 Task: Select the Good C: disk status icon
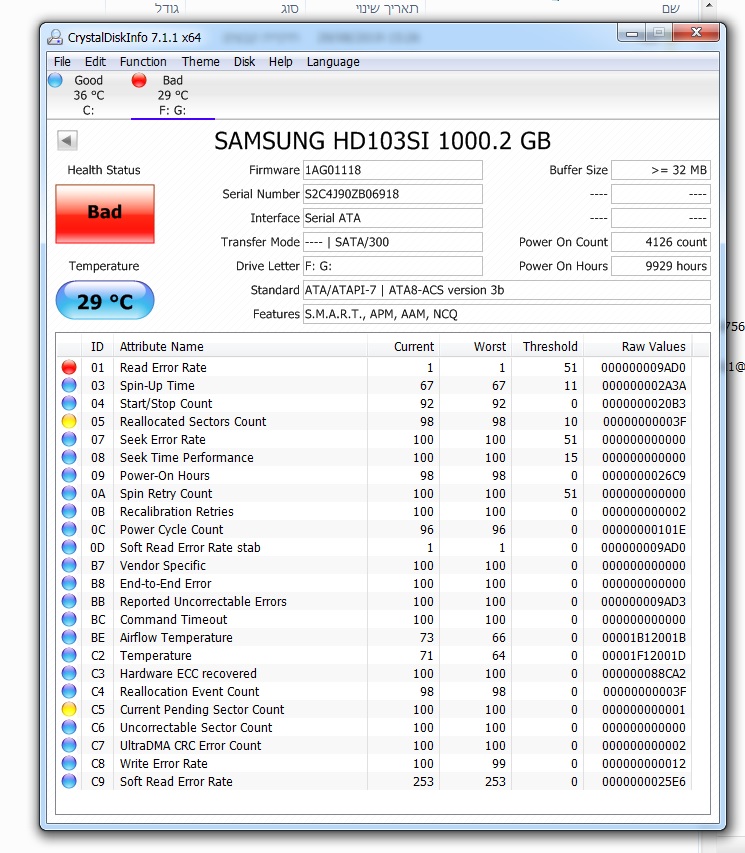(56, 80)
